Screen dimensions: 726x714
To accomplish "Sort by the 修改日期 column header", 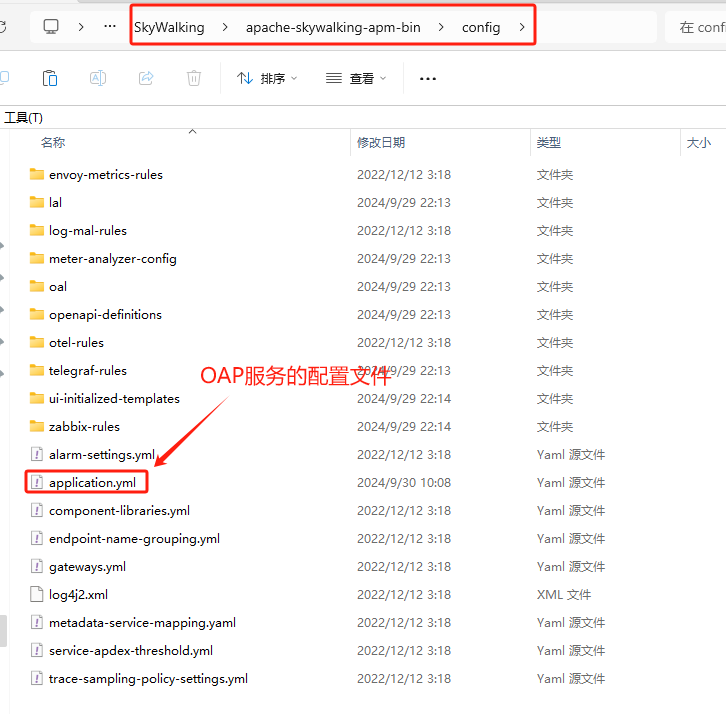I will point(381,143).
